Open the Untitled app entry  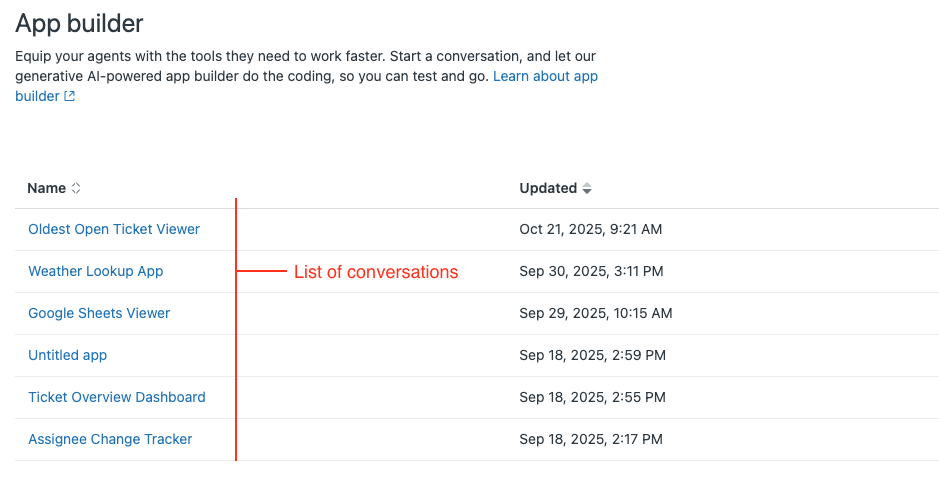click(x=67, y=355)
